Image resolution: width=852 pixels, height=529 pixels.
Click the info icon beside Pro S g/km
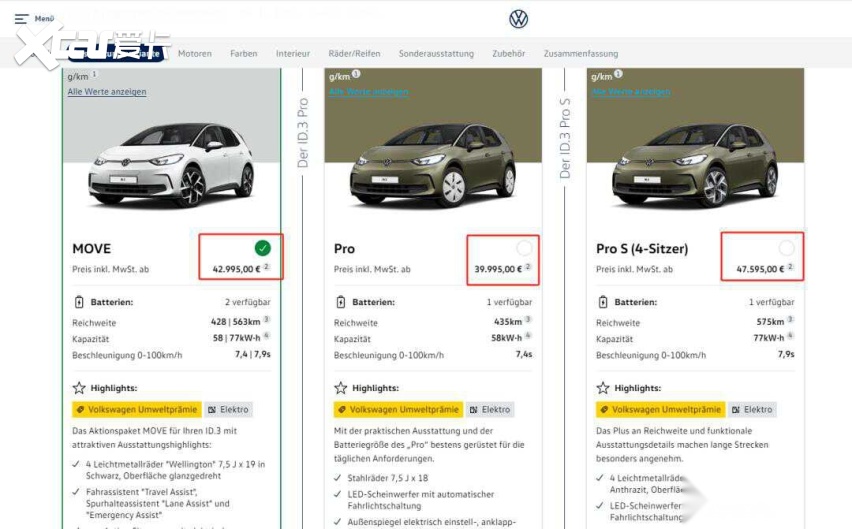tap(618, 74)
